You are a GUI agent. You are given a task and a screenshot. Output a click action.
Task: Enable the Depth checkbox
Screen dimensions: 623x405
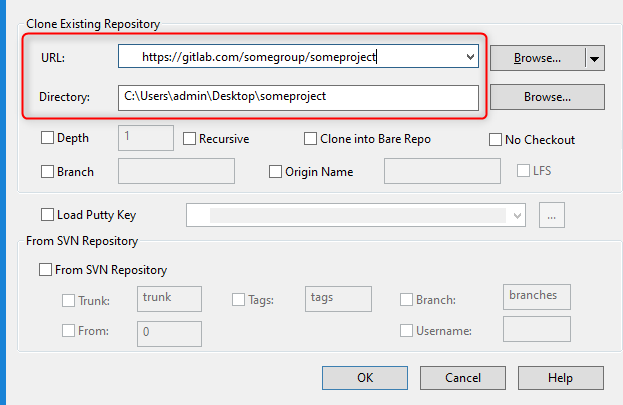click(x=48, y=139)
